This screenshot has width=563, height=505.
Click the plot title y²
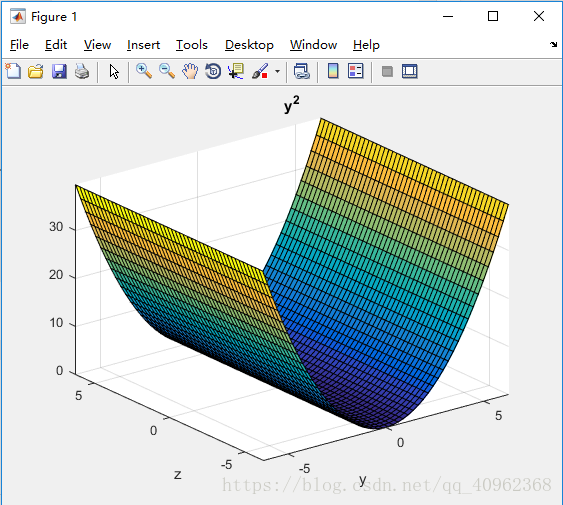point(292,104)
